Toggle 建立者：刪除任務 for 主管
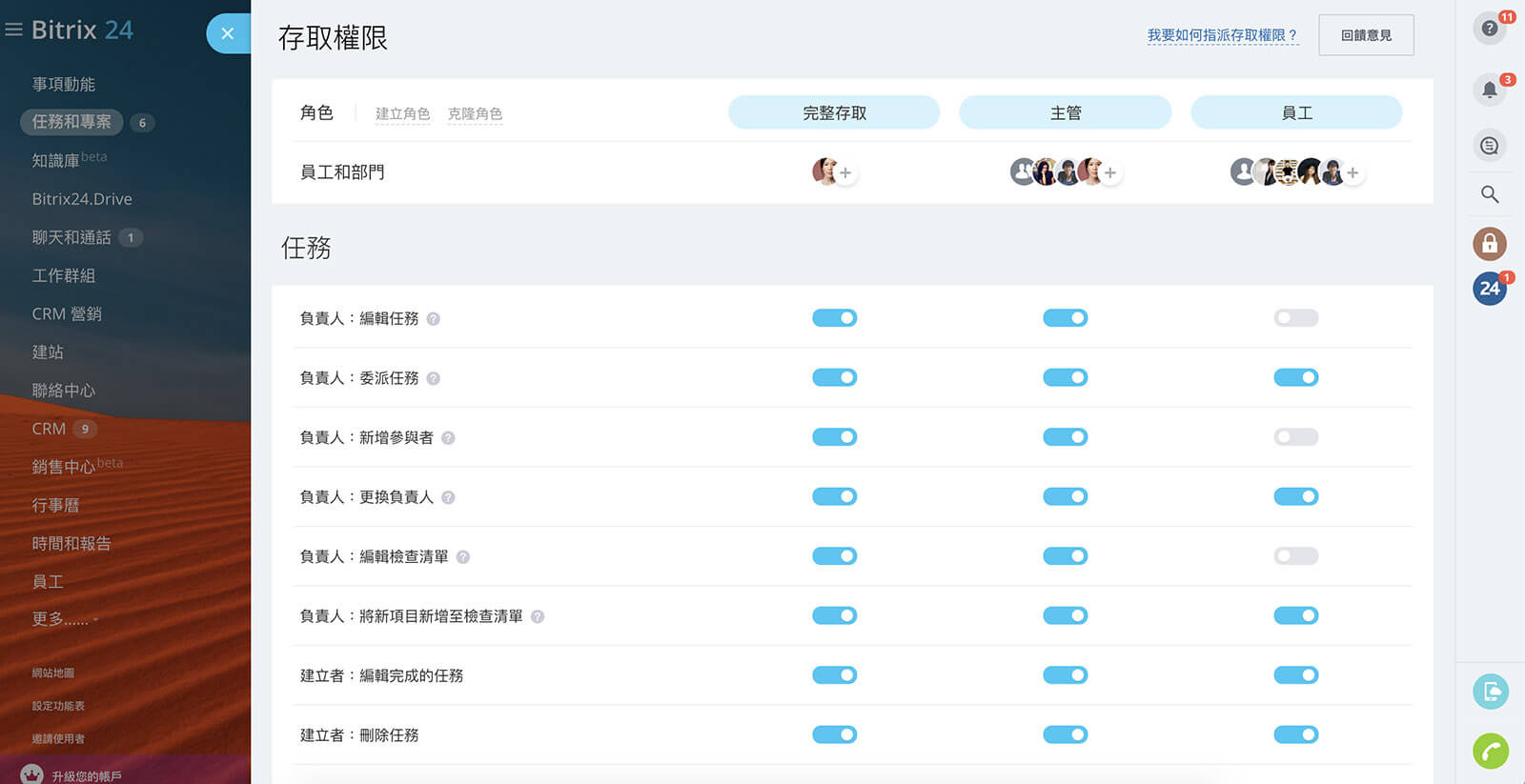This screenshot has width=1525, height=784. click(x=1066, y=734)
